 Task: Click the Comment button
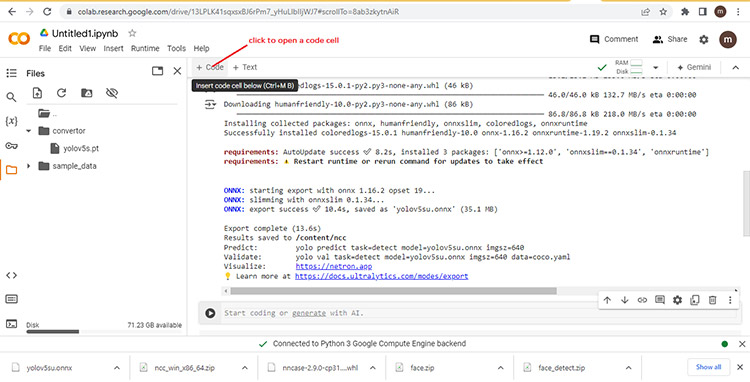click(614, 39)
